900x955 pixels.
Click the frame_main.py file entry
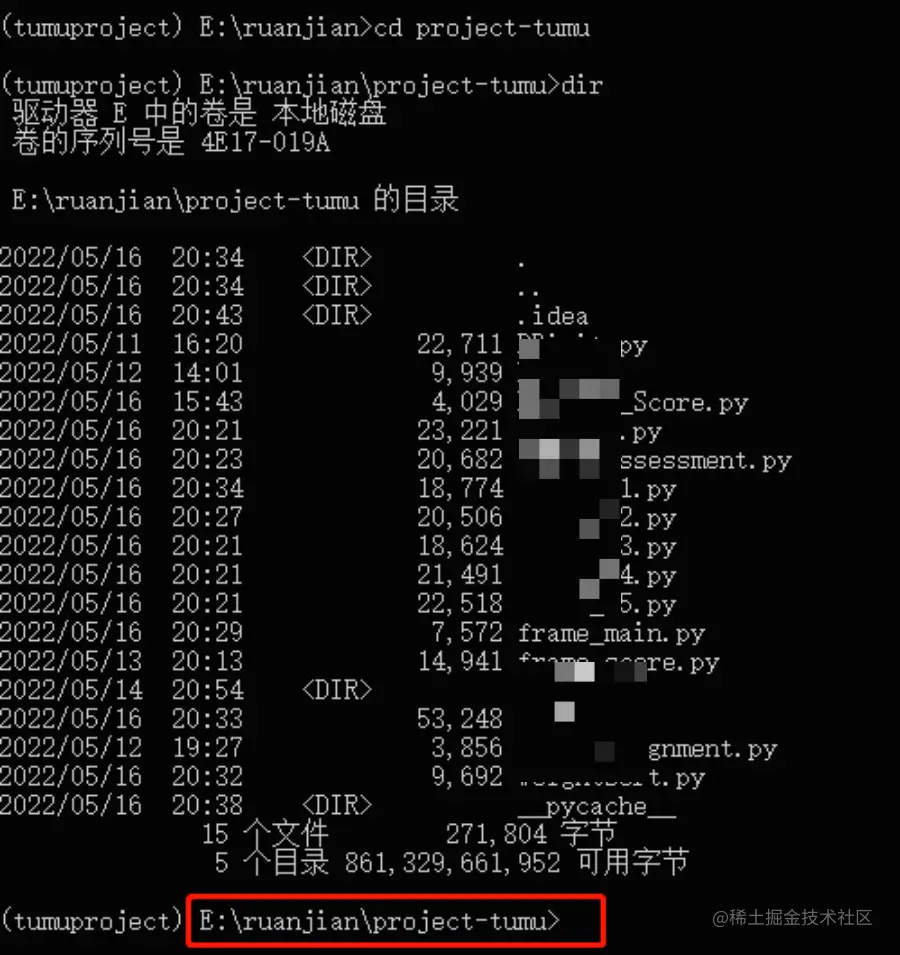pyautogui.click(x=611, y=634)
